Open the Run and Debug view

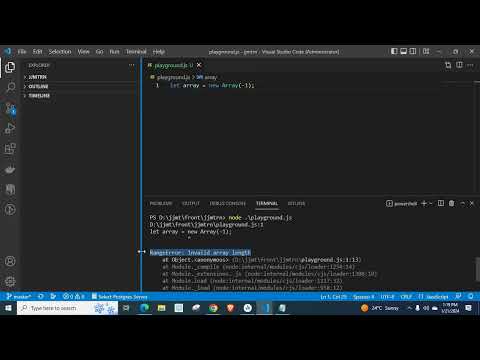tap(10, 128)
